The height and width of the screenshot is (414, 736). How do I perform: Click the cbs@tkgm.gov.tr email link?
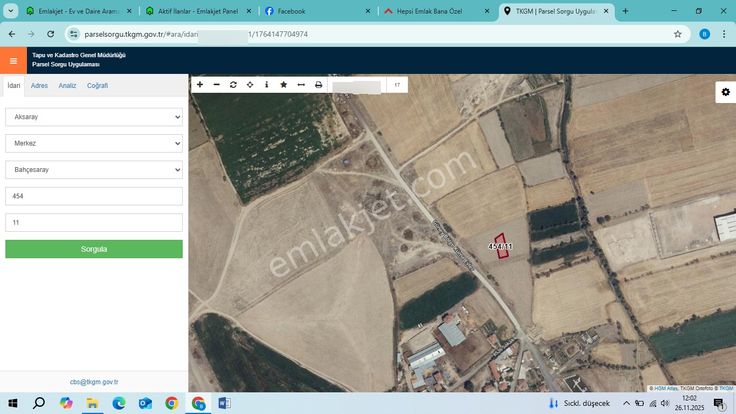(x=94, y=382)
